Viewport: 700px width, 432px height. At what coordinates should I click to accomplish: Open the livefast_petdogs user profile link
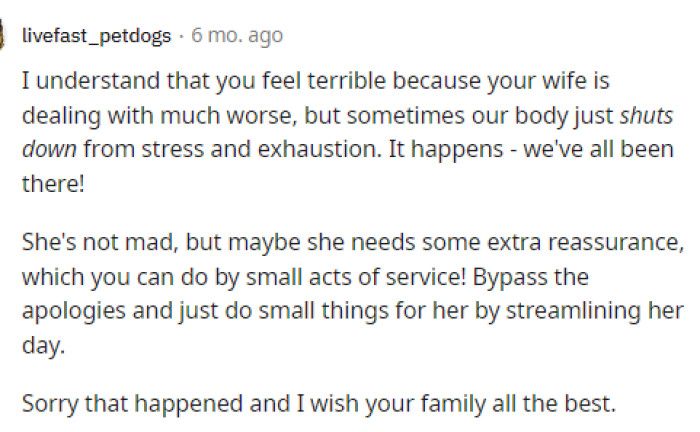(x=96, y=36)
